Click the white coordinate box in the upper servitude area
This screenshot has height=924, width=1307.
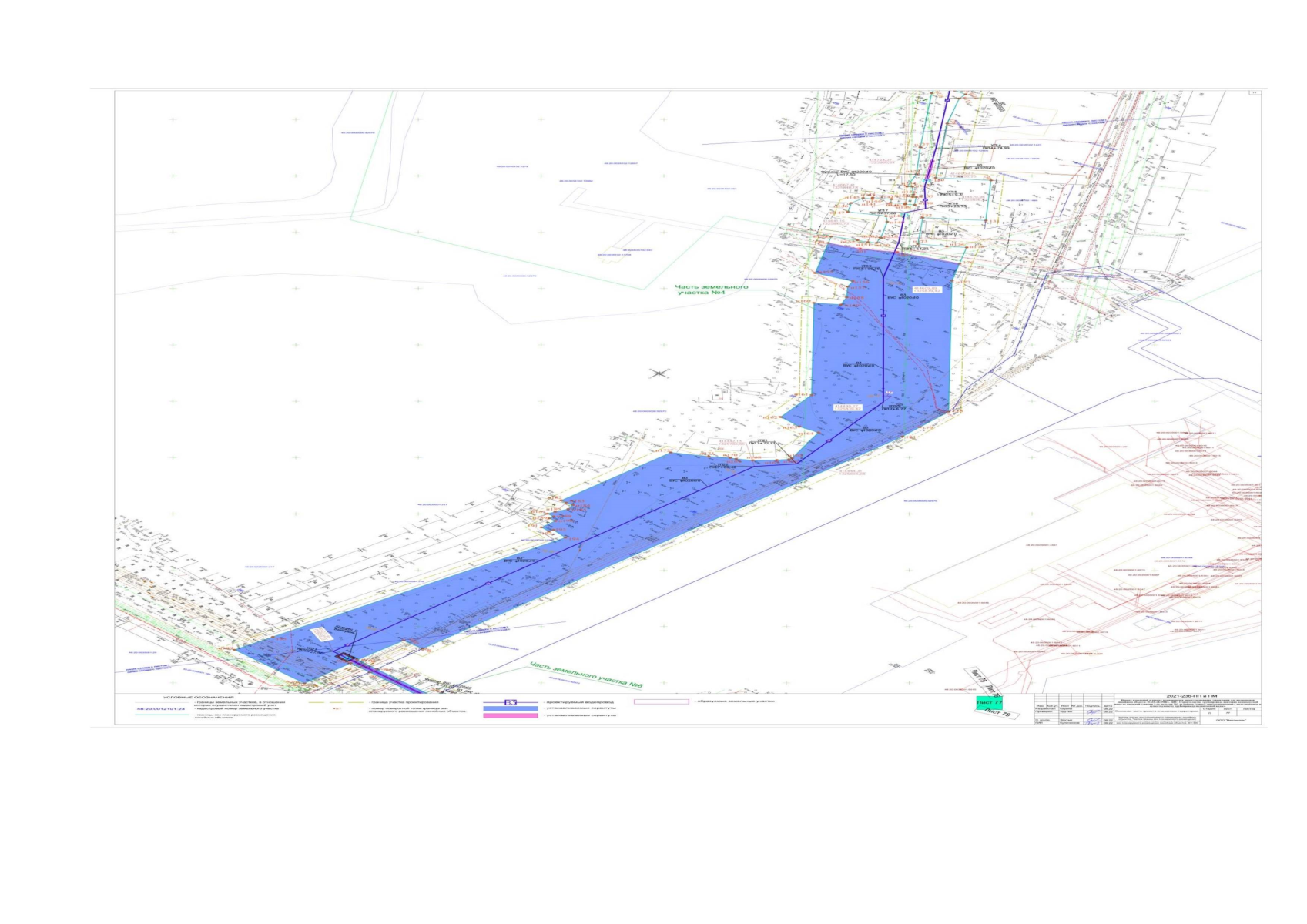point(927,290)
